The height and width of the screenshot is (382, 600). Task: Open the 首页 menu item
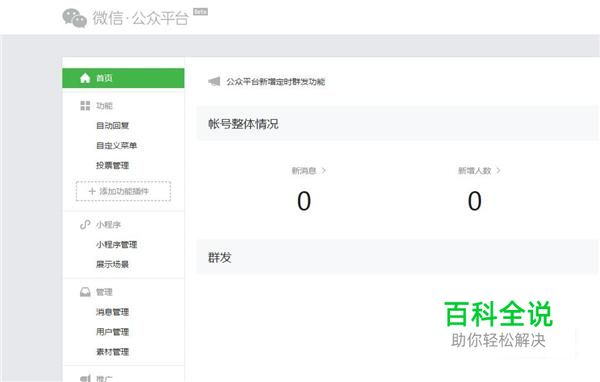coord(123,78)
